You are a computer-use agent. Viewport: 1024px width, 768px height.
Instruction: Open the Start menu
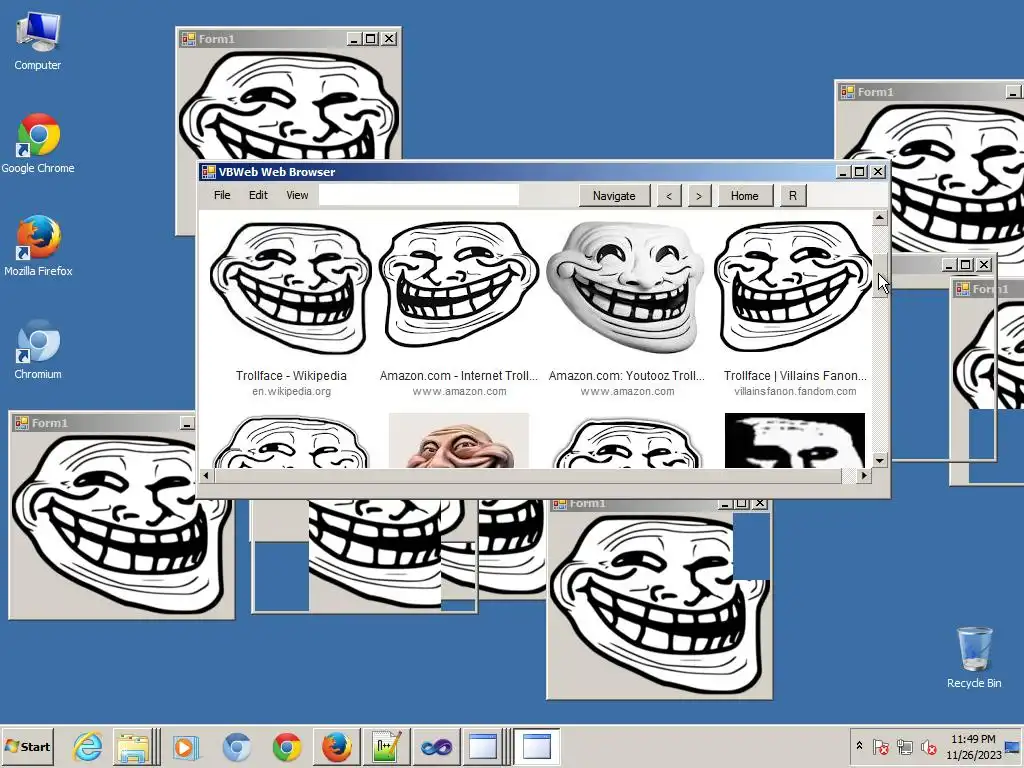coord(27,746)
